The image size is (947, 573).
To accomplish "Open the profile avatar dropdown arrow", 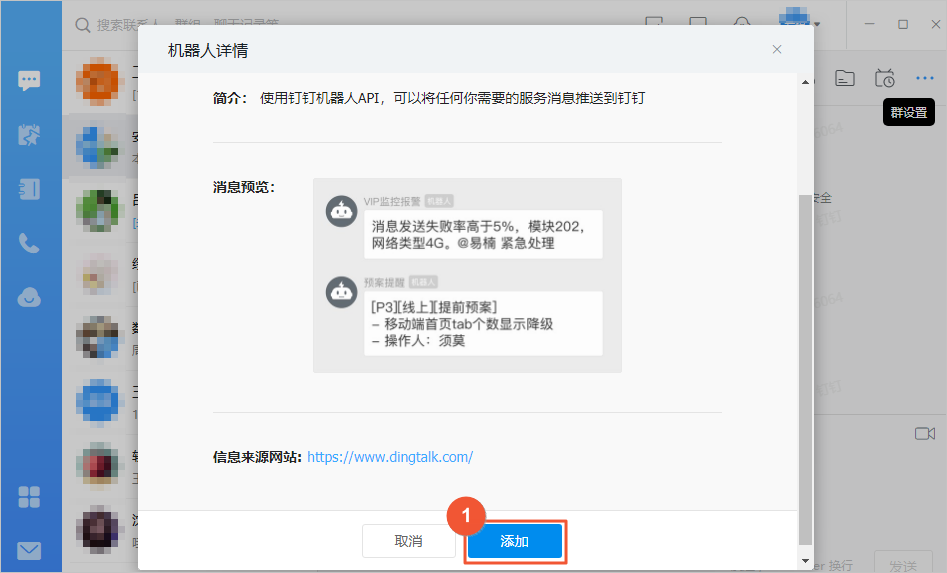I will tap(817, 25).
